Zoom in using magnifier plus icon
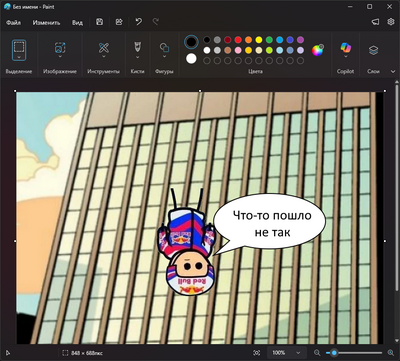The height and width of the screenshot is (361, 400). [x=391, y=353]
